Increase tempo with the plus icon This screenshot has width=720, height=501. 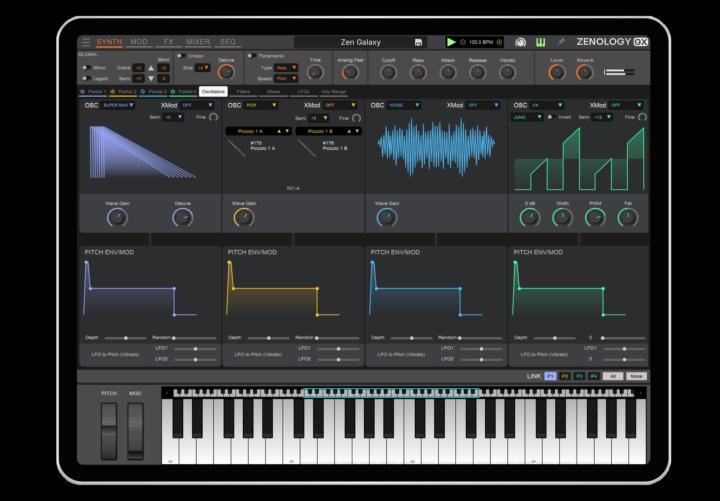499,42
